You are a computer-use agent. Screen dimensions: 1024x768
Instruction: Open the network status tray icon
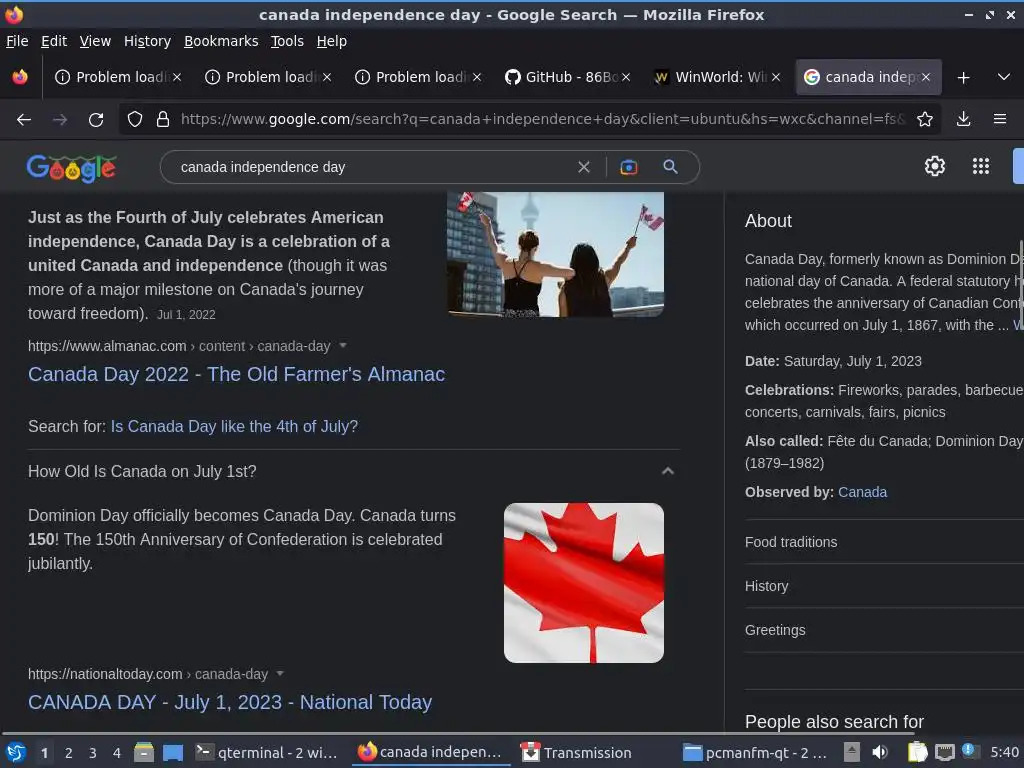click(x=944, y=752)
